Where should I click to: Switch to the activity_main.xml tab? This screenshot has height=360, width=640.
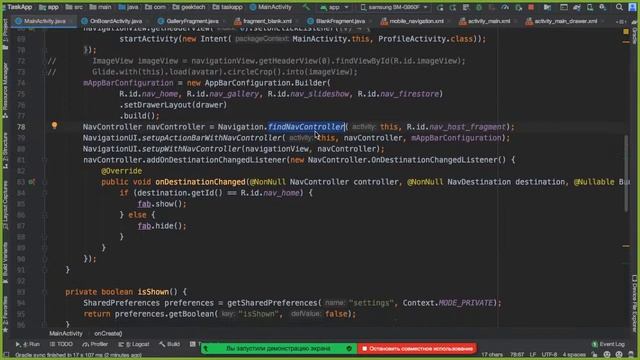point(485,21)
